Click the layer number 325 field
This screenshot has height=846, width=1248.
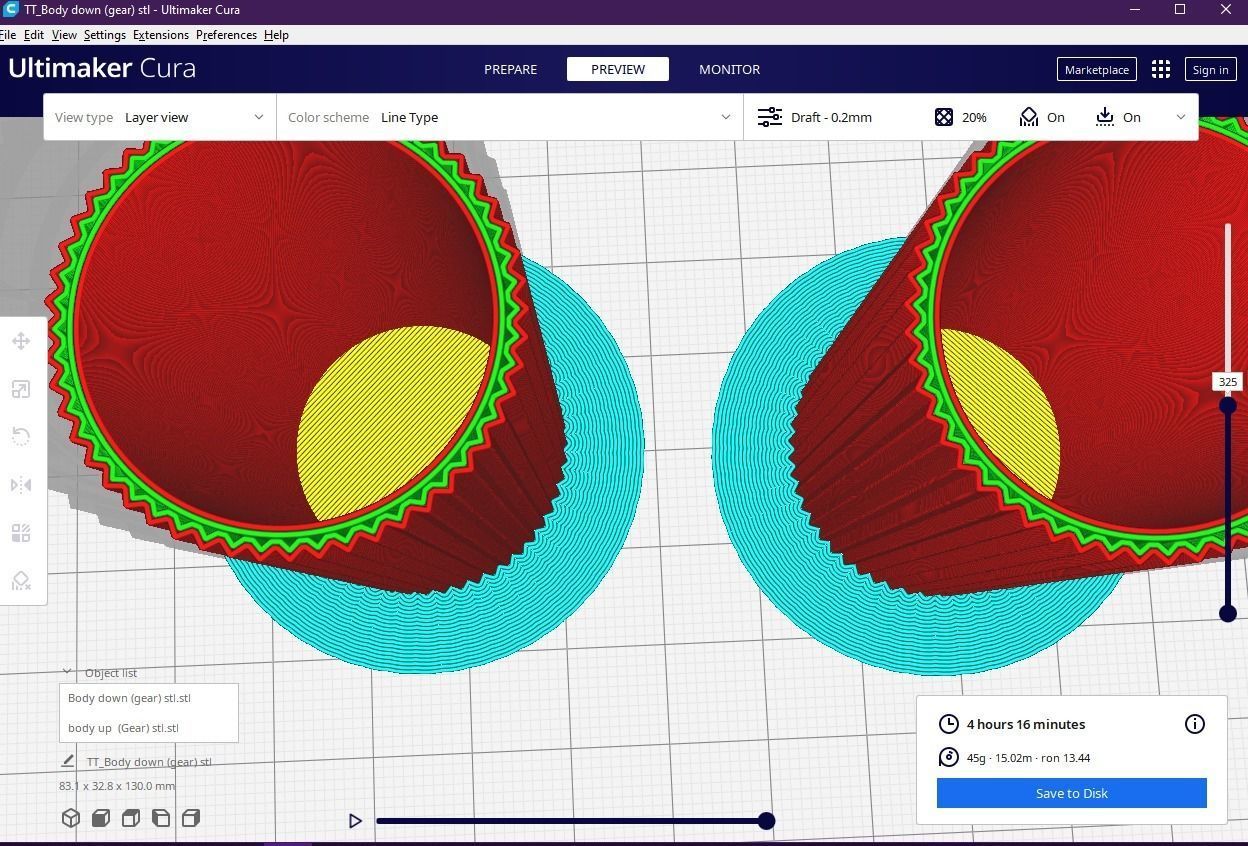1227,382
